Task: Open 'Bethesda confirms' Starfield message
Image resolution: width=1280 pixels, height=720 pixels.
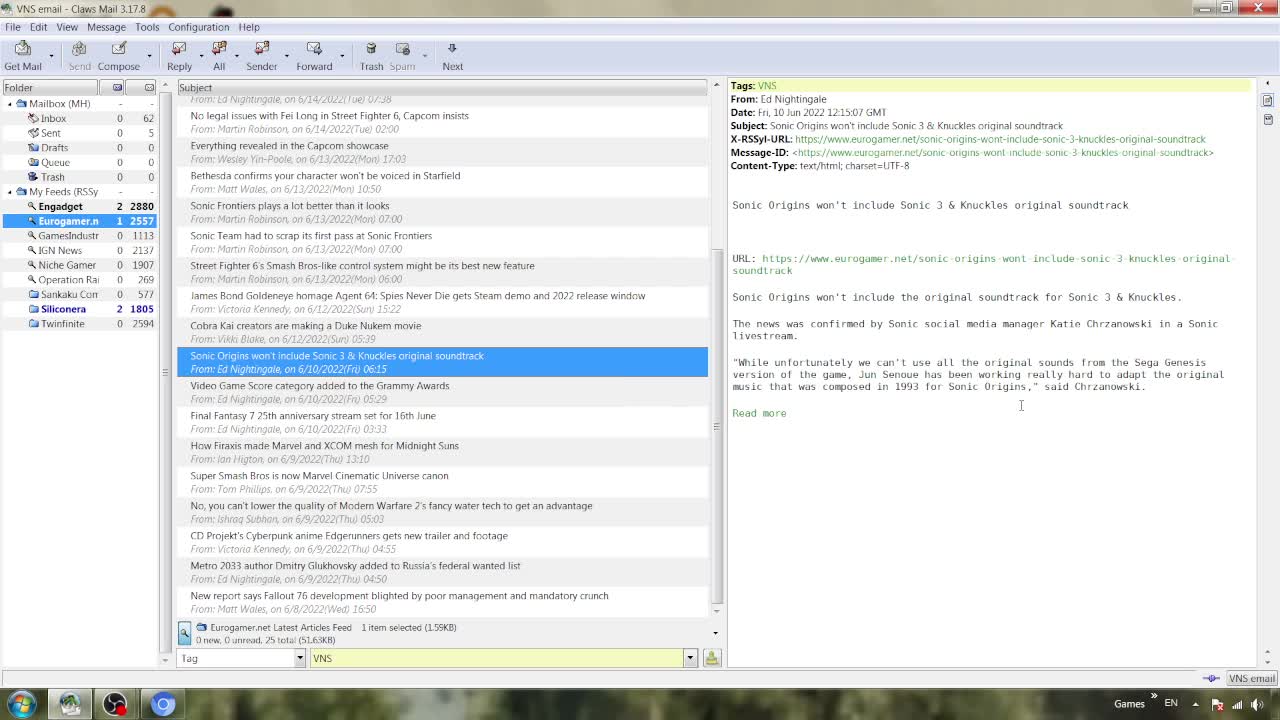Action: [x=442, y=182]
